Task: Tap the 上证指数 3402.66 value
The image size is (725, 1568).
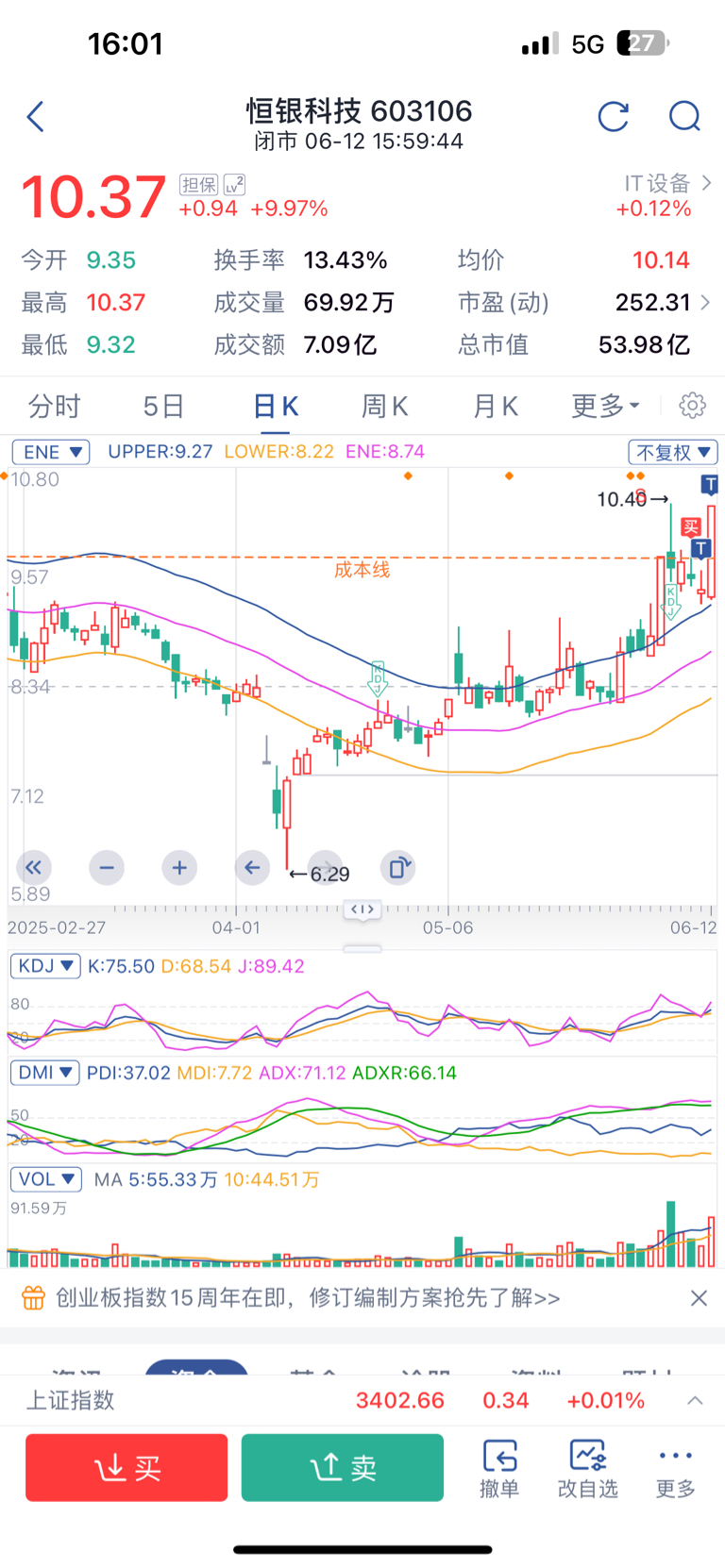Action: [x=400, y=1400]
